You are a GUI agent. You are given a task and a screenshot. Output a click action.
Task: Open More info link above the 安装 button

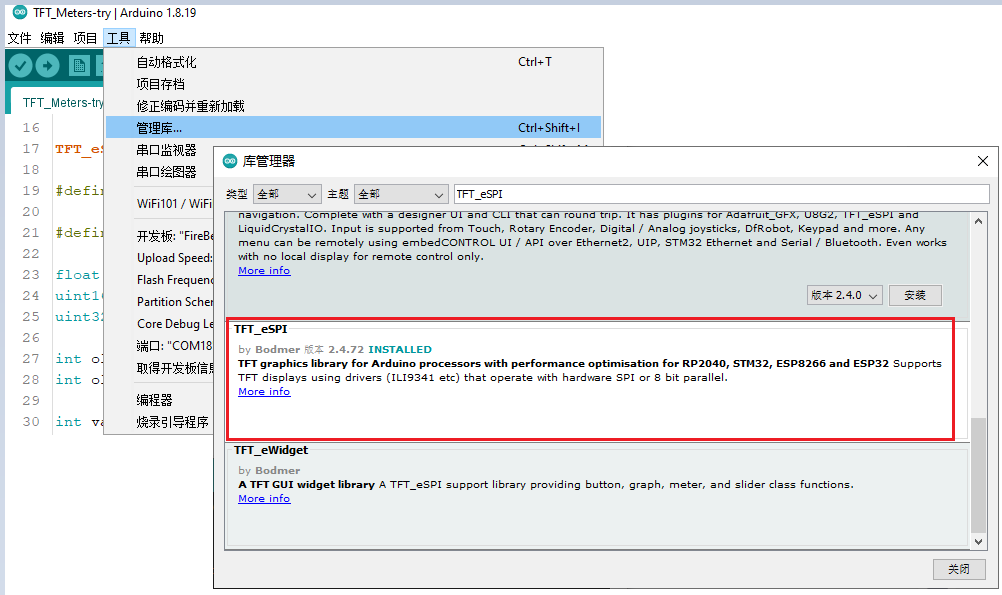point(264,271)
